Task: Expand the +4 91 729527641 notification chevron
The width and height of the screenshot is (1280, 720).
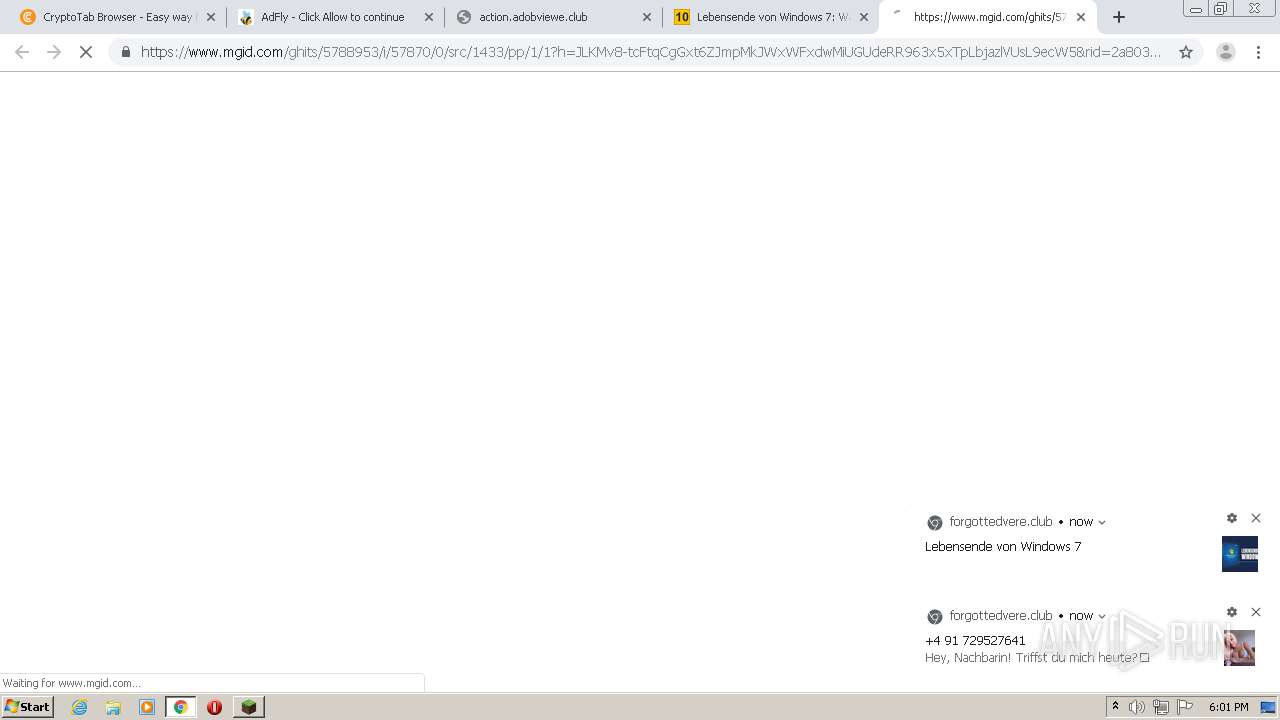Action: 1102,616
